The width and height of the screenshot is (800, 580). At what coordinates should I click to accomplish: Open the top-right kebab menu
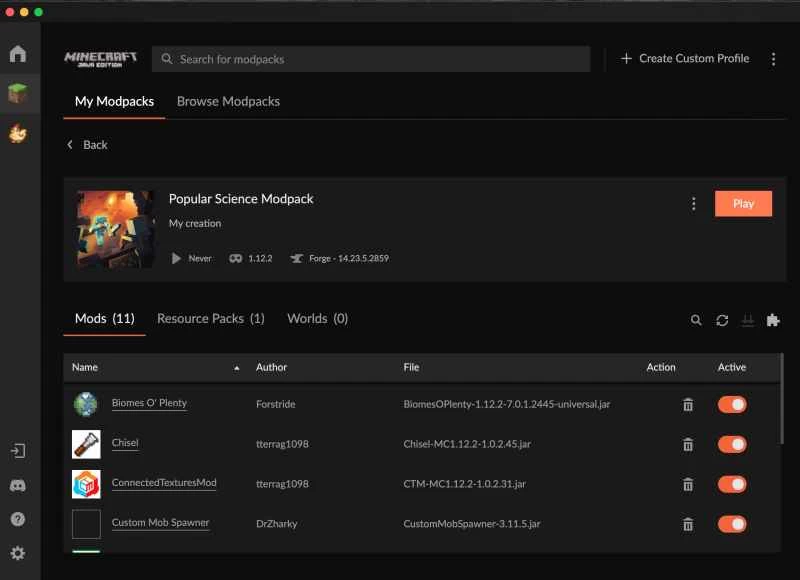click(773, 59)
